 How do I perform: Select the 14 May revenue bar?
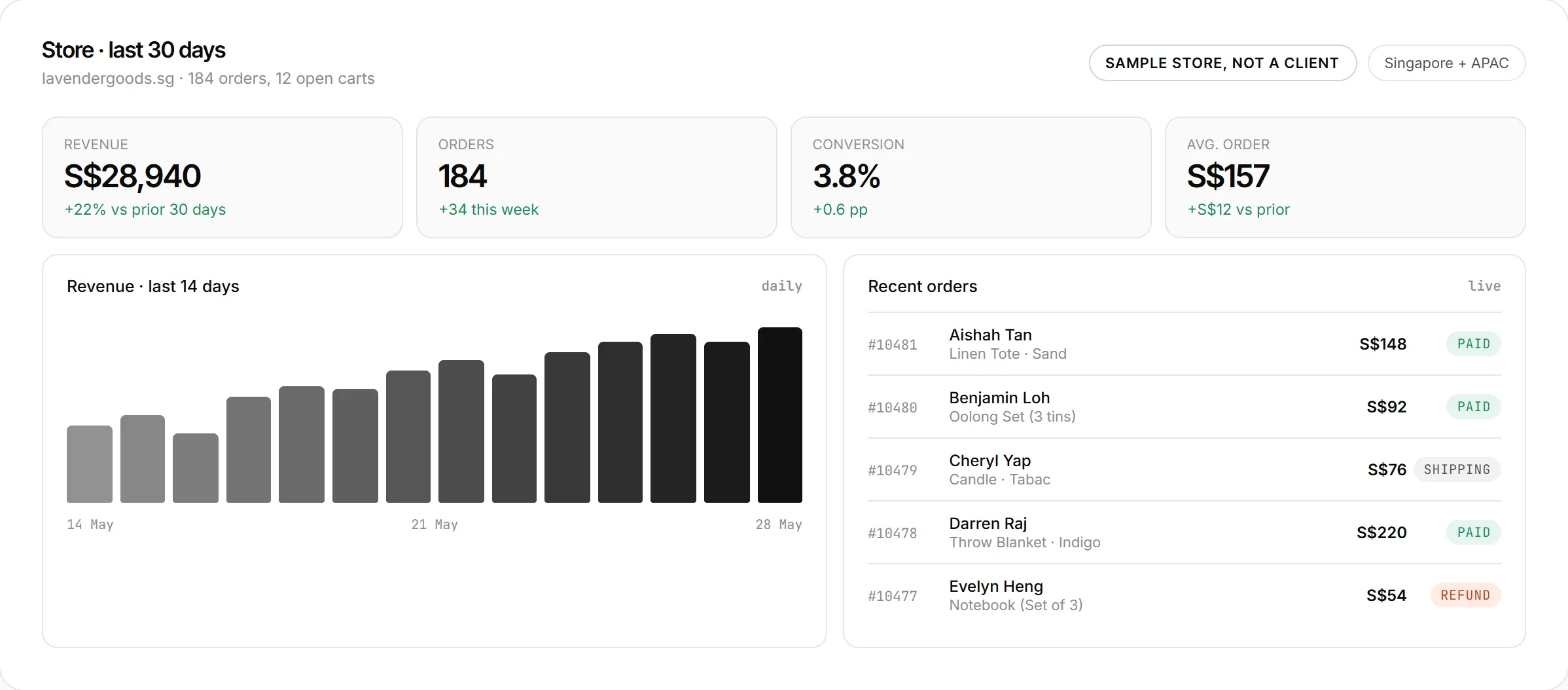(x=90, y=464)
